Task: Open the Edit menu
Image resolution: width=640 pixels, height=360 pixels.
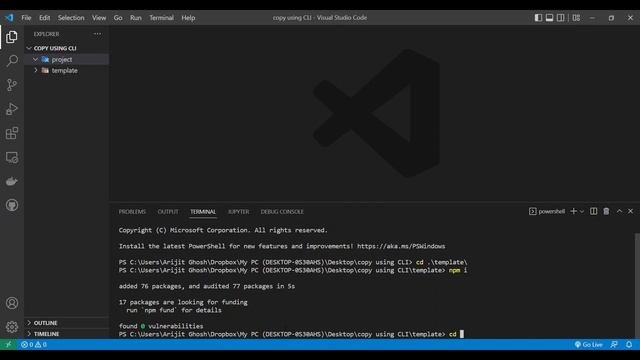Action: point(44,18)
